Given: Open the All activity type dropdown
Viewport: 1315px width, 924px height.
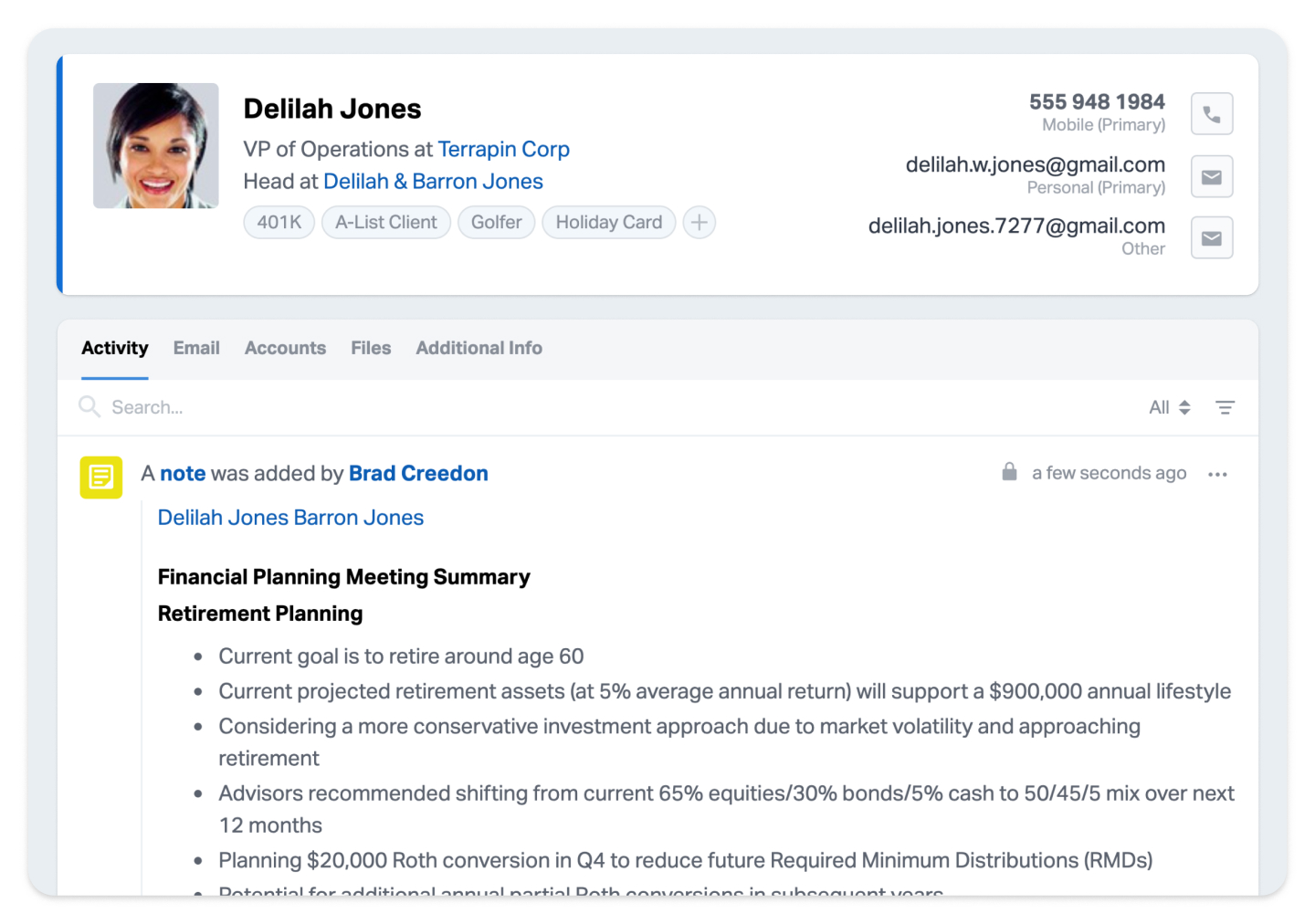Looking at the screenshot, I should point(1169,408).
